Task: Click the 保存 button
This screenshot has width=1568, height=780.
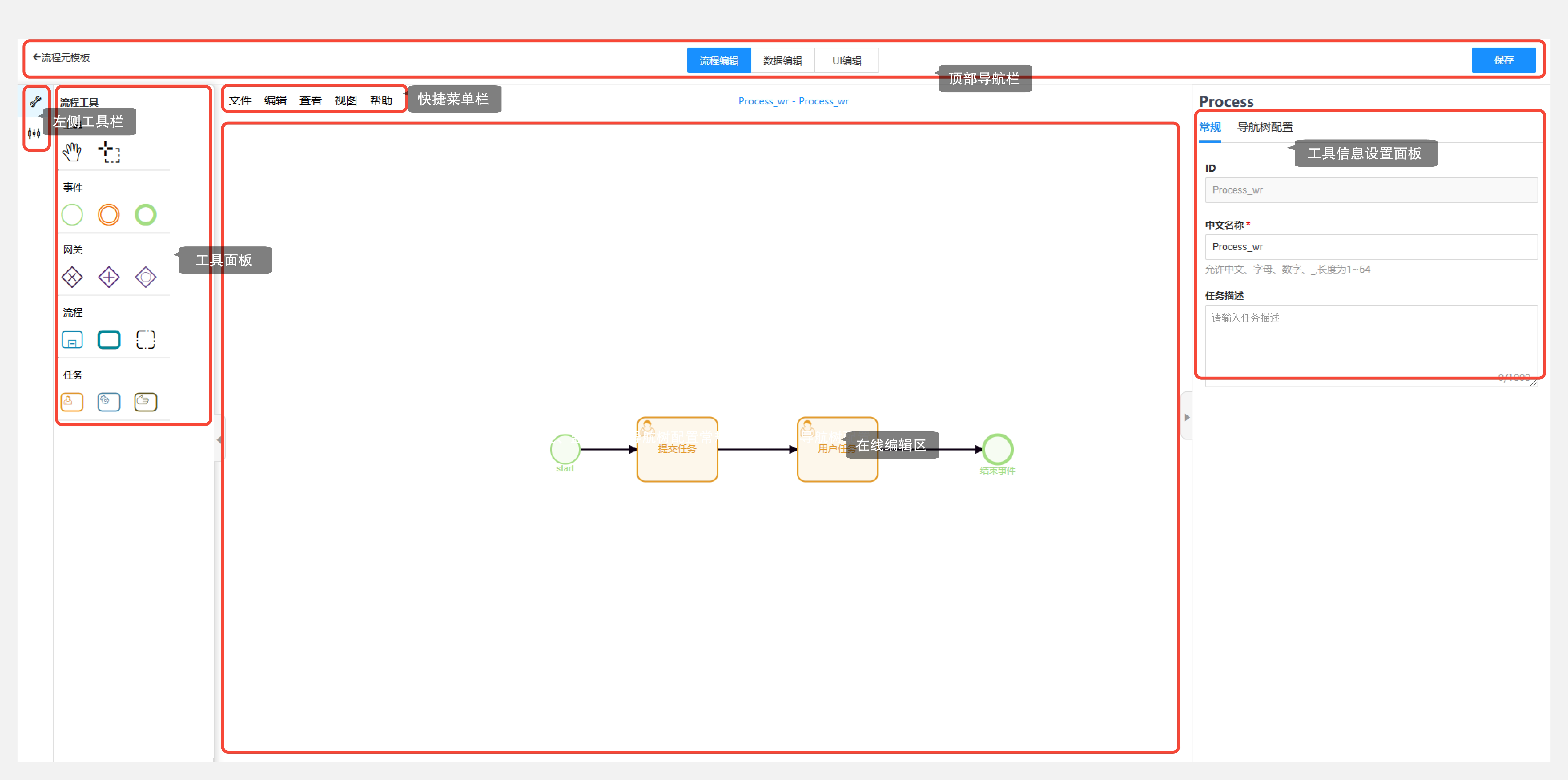Action: tap(1503, 60)
